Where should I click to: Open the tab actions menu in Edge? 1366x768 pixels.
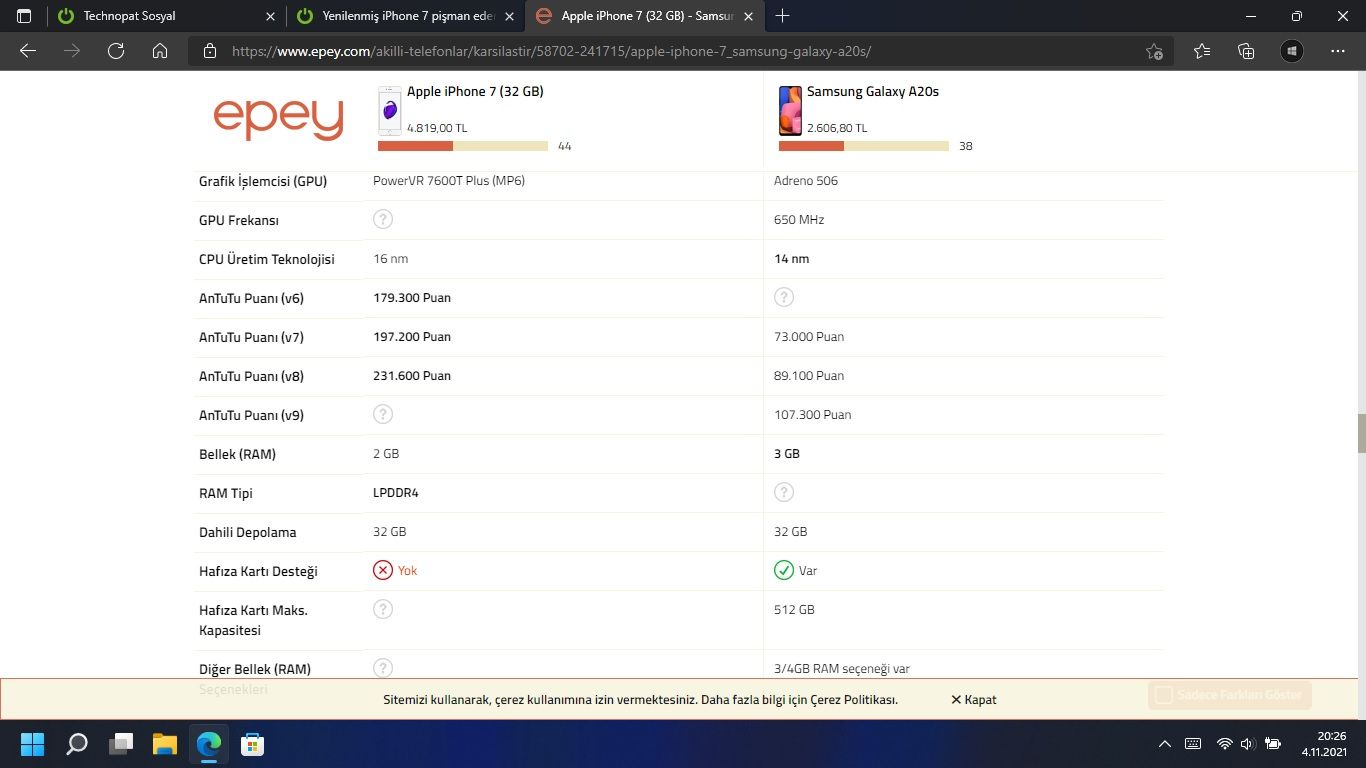point(24,16)
